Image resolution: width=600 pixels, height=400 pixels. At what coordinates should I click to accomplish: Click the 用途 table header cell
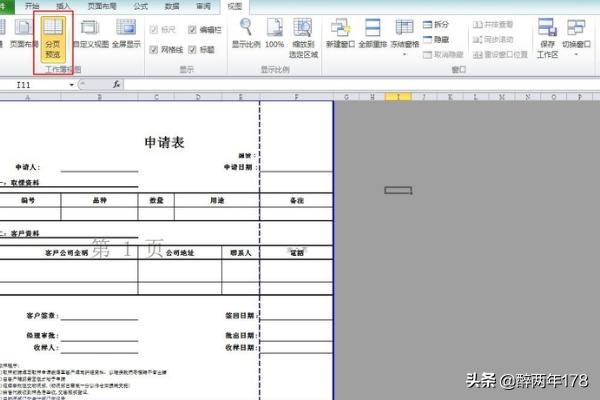(x=217, y=200)
